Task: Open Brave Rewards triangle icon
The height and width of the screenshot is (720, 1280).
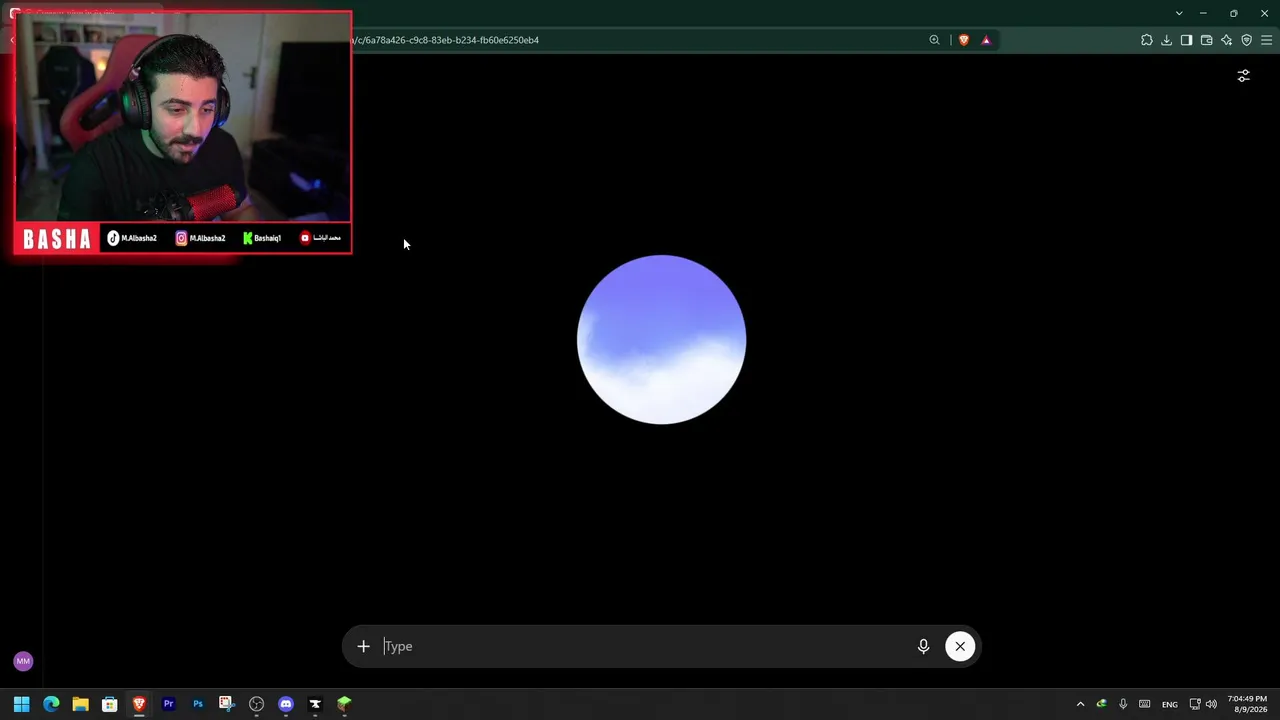Action: [986, 40]
